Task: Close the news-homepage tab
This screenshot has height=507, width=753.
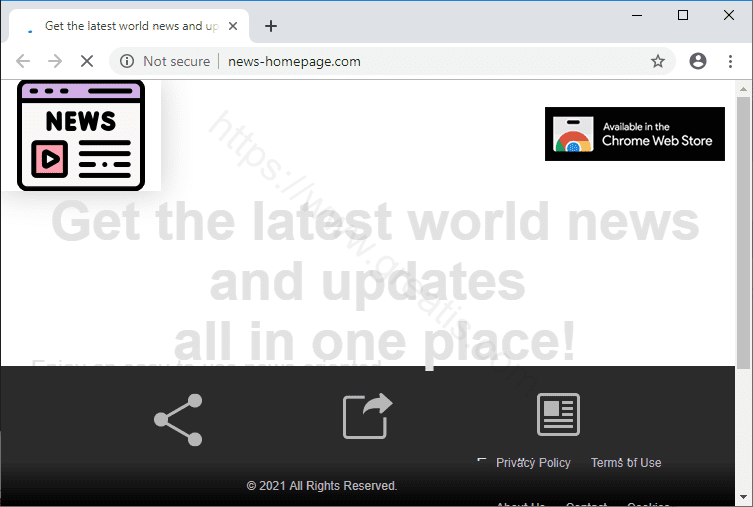Action: [233, 26]
